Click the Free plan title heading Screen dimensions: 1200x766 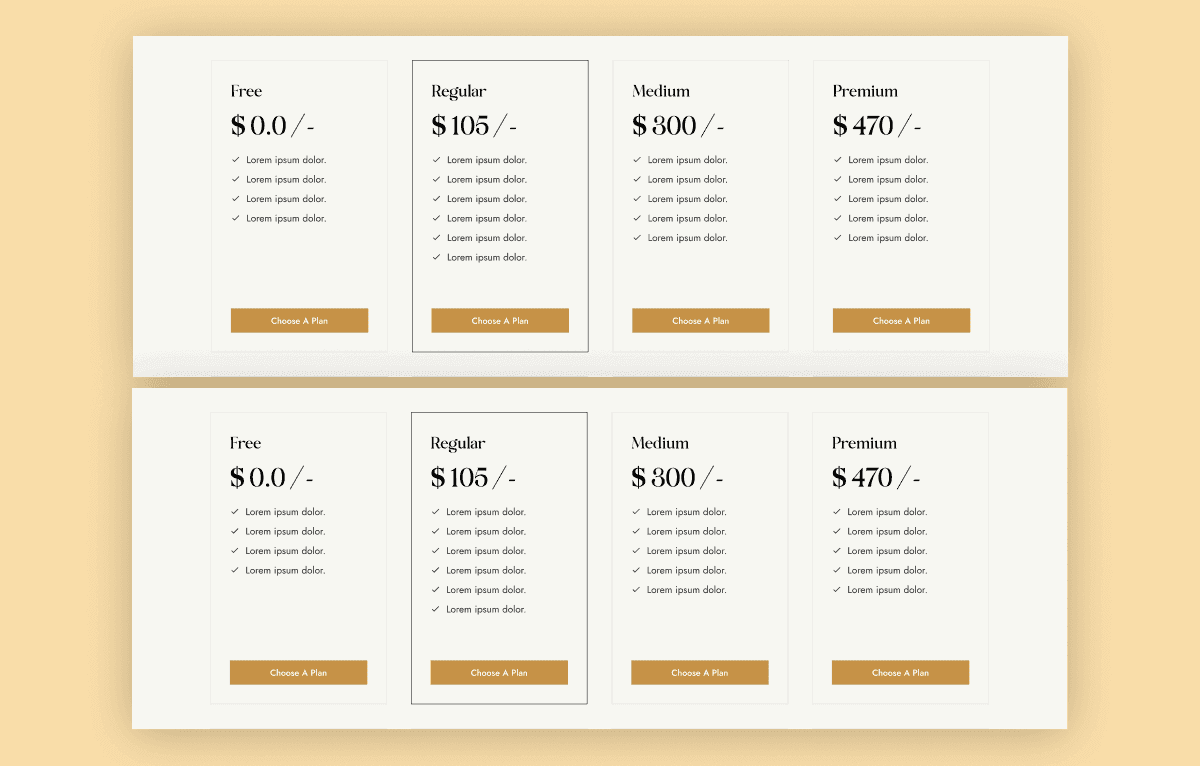coord(245,91)
